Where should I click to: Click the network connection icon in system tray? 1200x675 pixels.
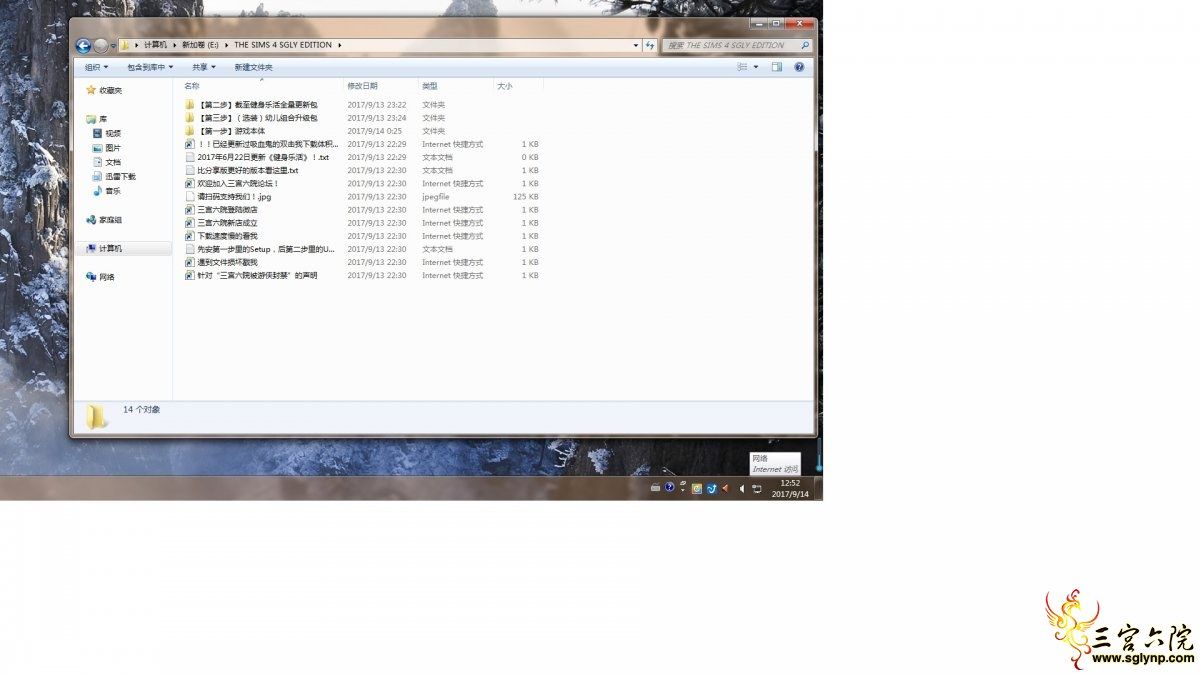pyautogui.click(x=757, y=488)
